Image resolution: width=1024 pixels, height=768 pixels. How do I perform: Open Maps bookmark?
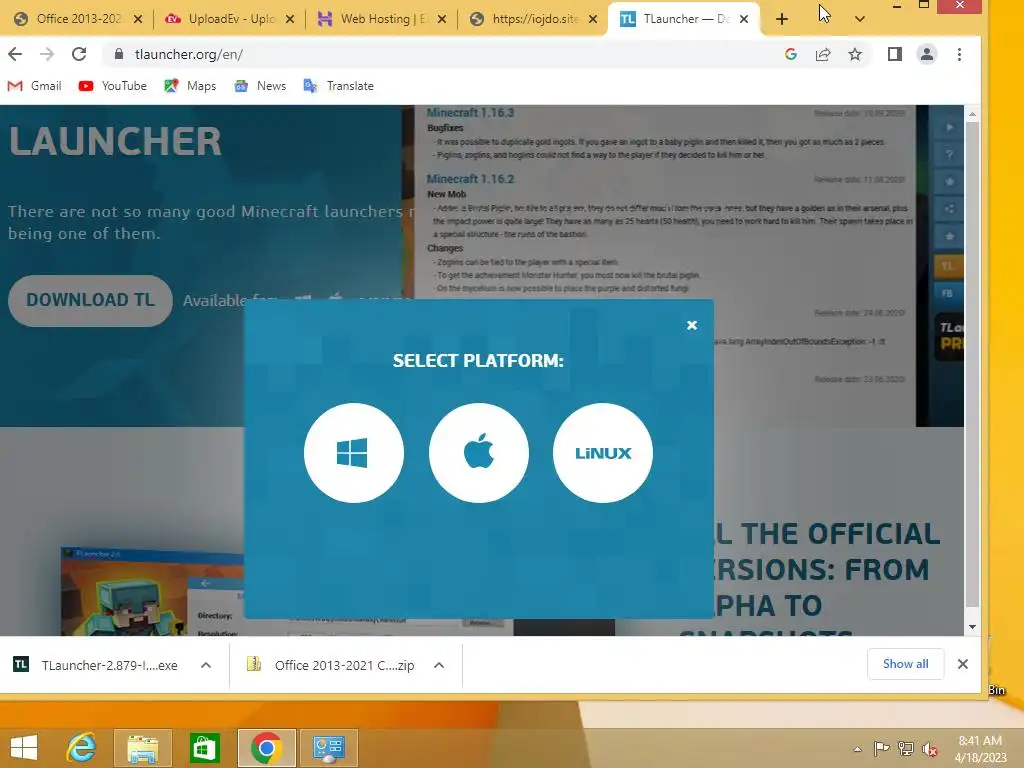coord(190,86)
